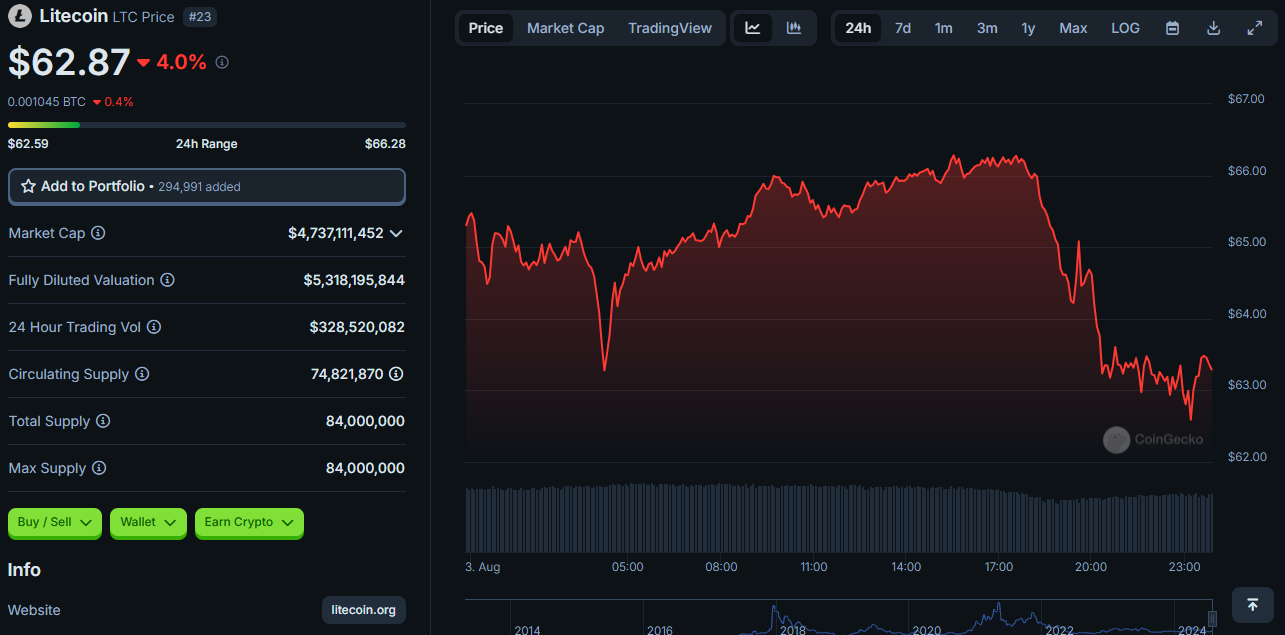Show 24 Hour Trading Vol info icon
1285x635 pixels.
coord(154,327)
